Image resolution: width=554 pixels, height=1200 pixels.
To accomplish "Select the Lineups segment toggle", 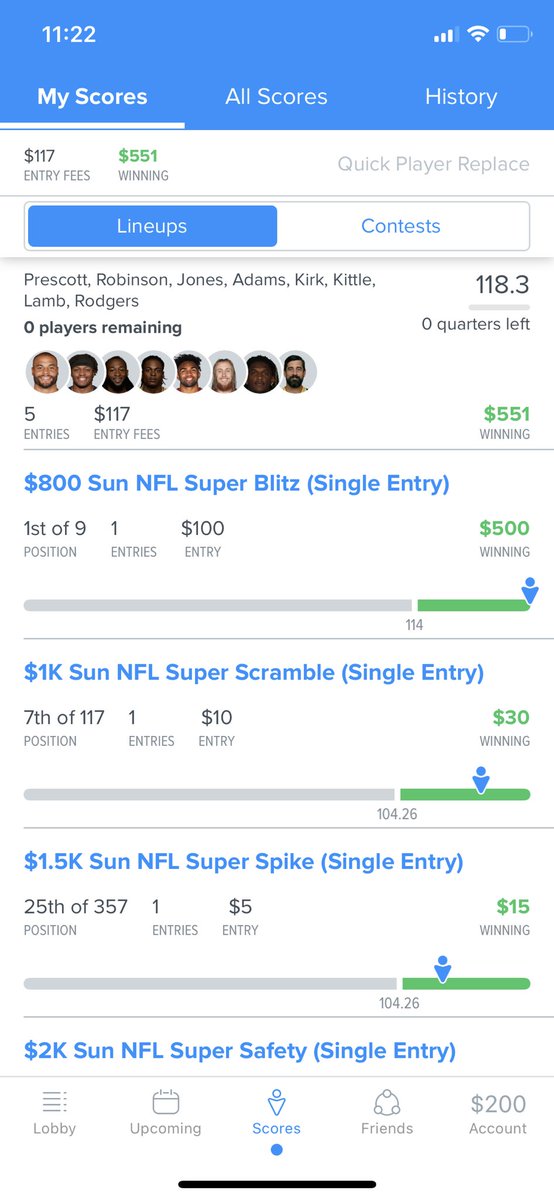I will coord(152,226).
